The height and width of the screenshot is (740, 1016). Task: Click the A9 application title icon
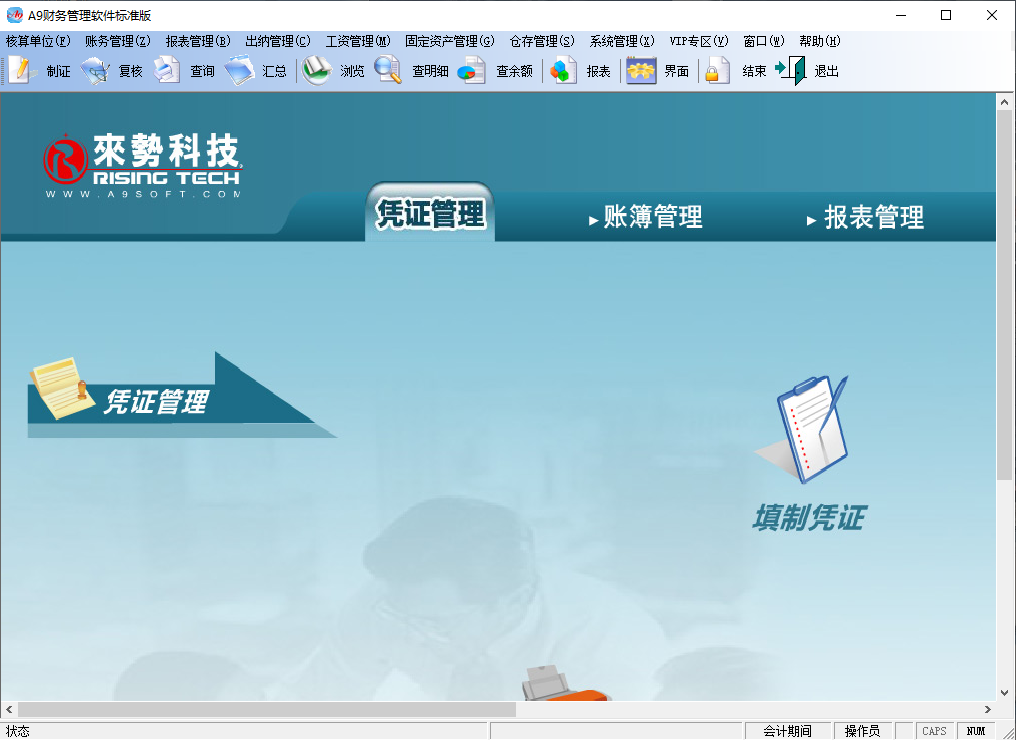point(14,15)
